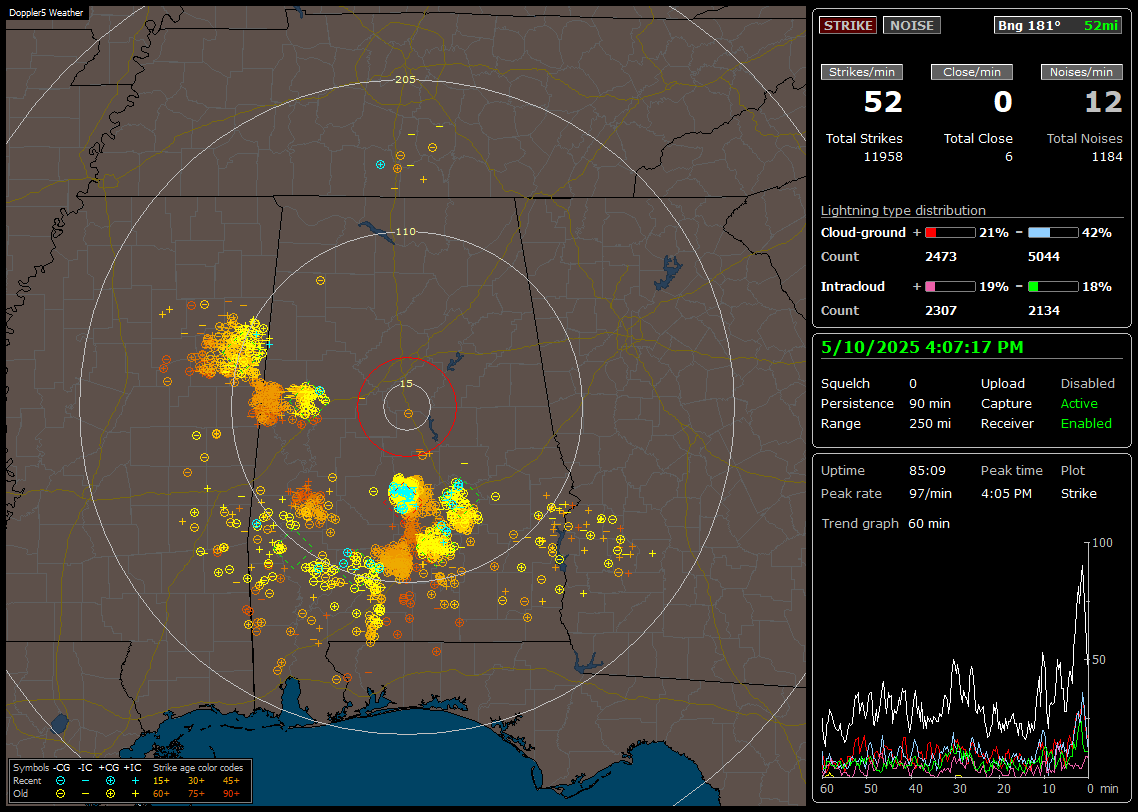Select the Close/min label box
The height and width of the screenshot is (812, 1138).
pos(972,72)
